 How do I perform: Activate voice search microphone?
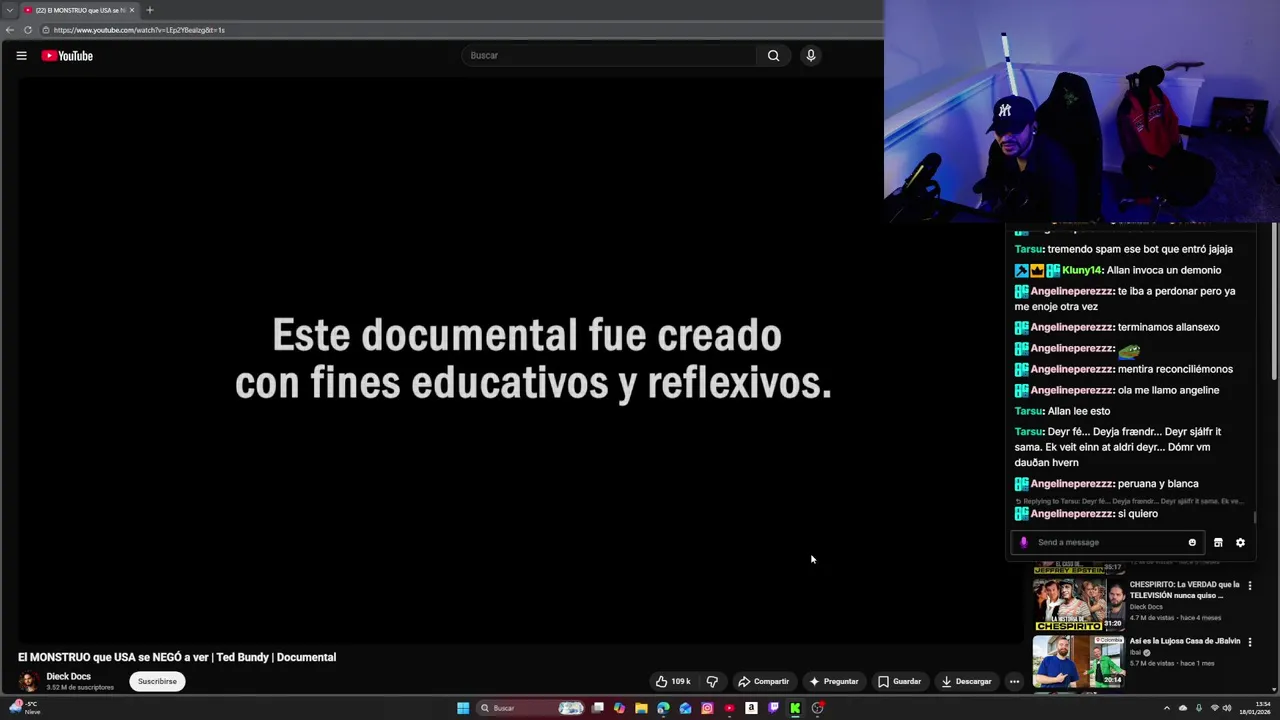pyautogui.click(x=811, y=56)
